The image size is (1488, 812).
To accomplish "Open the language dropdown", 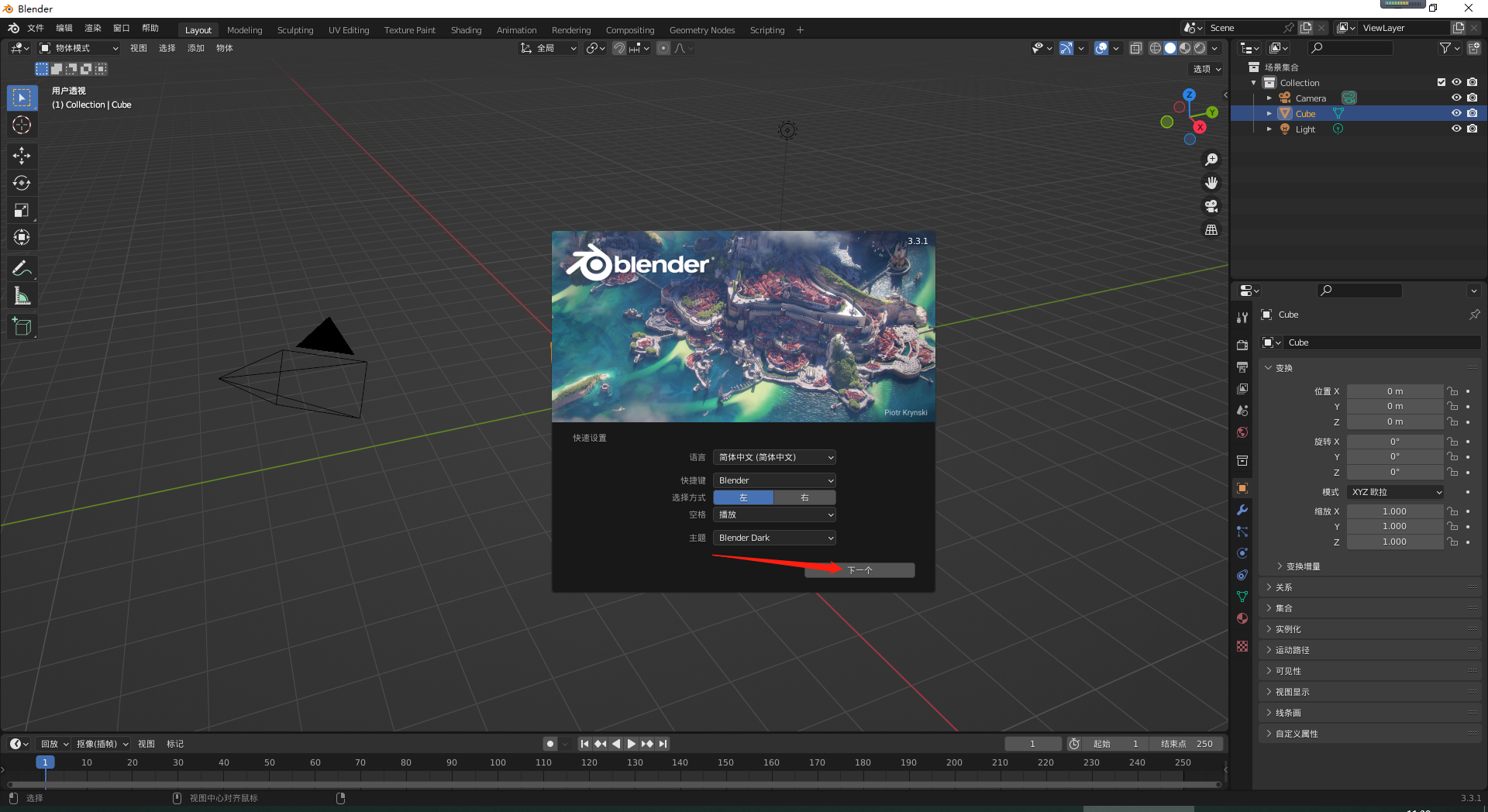I will pos(774,457).
